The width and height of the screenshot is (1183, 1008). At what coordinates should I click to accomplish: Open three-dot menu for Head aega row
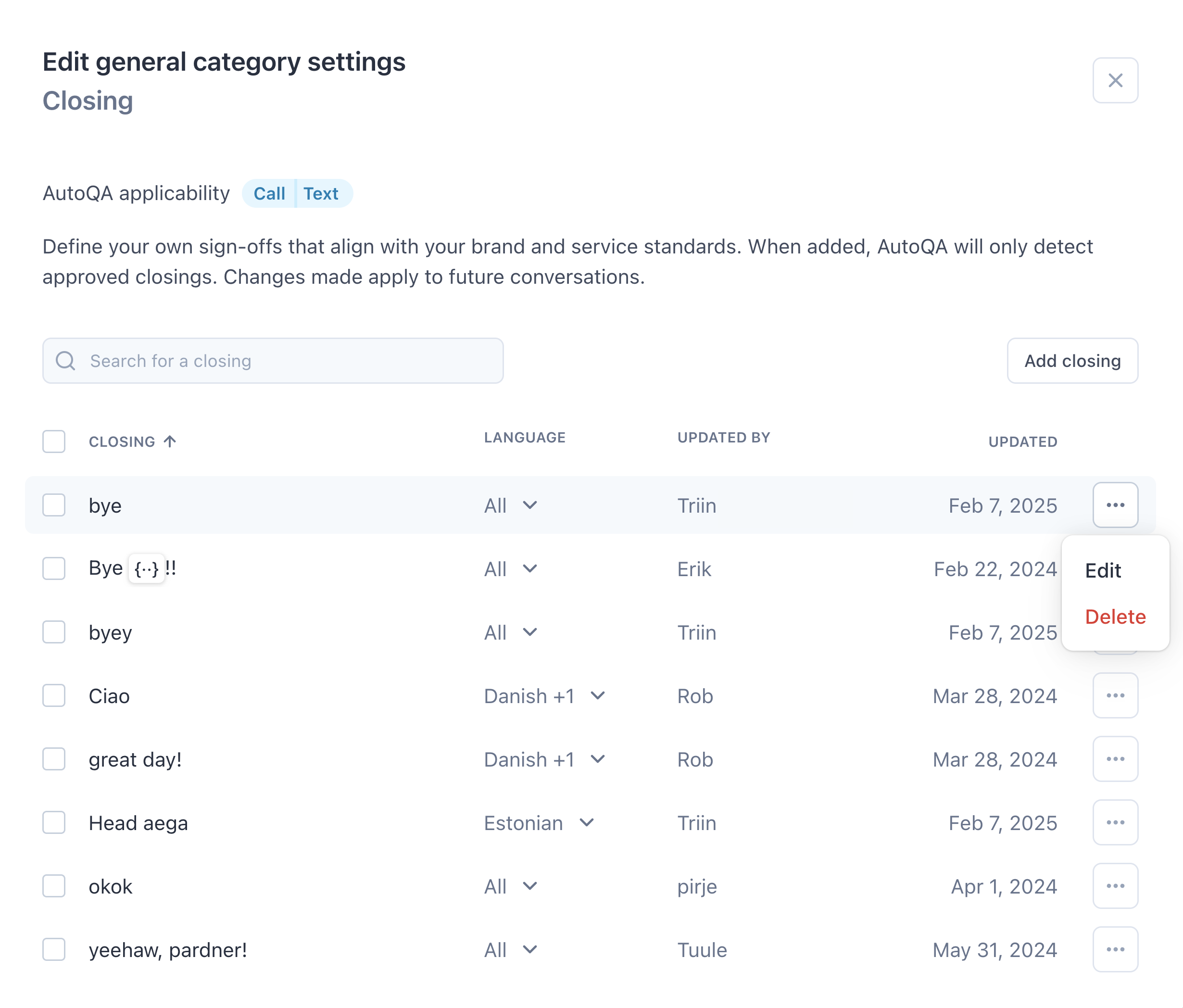pos(1115,822)
